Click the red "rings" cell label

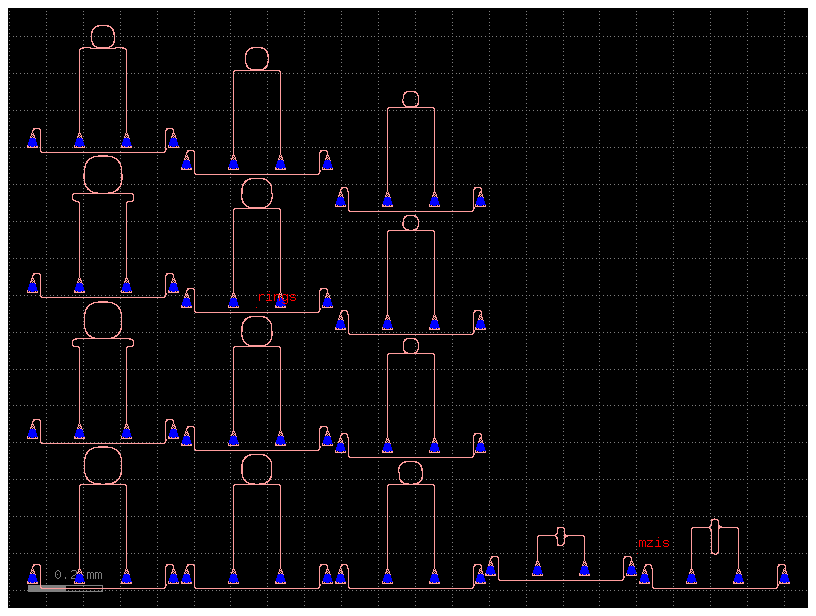pyautogui.click(x=277, y=297)
